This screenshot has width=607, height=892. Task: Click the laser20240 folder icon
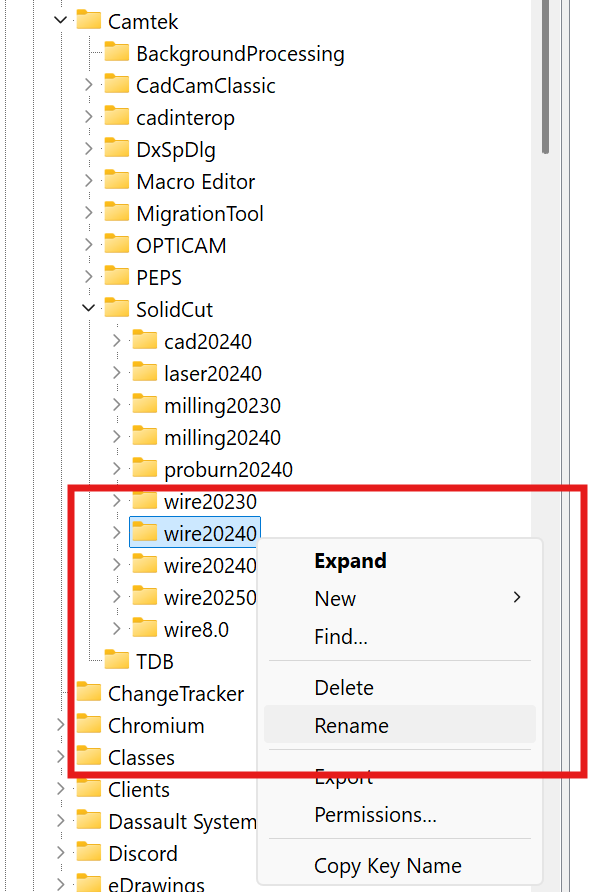point(144,371)
